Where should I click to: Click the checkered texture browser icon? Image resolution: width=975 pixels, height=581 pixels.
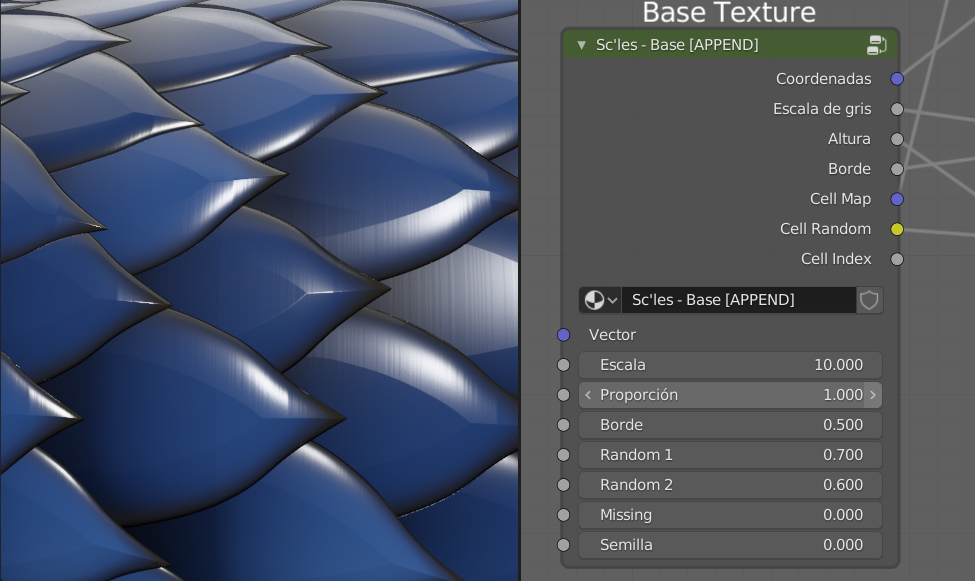[593, 300]
